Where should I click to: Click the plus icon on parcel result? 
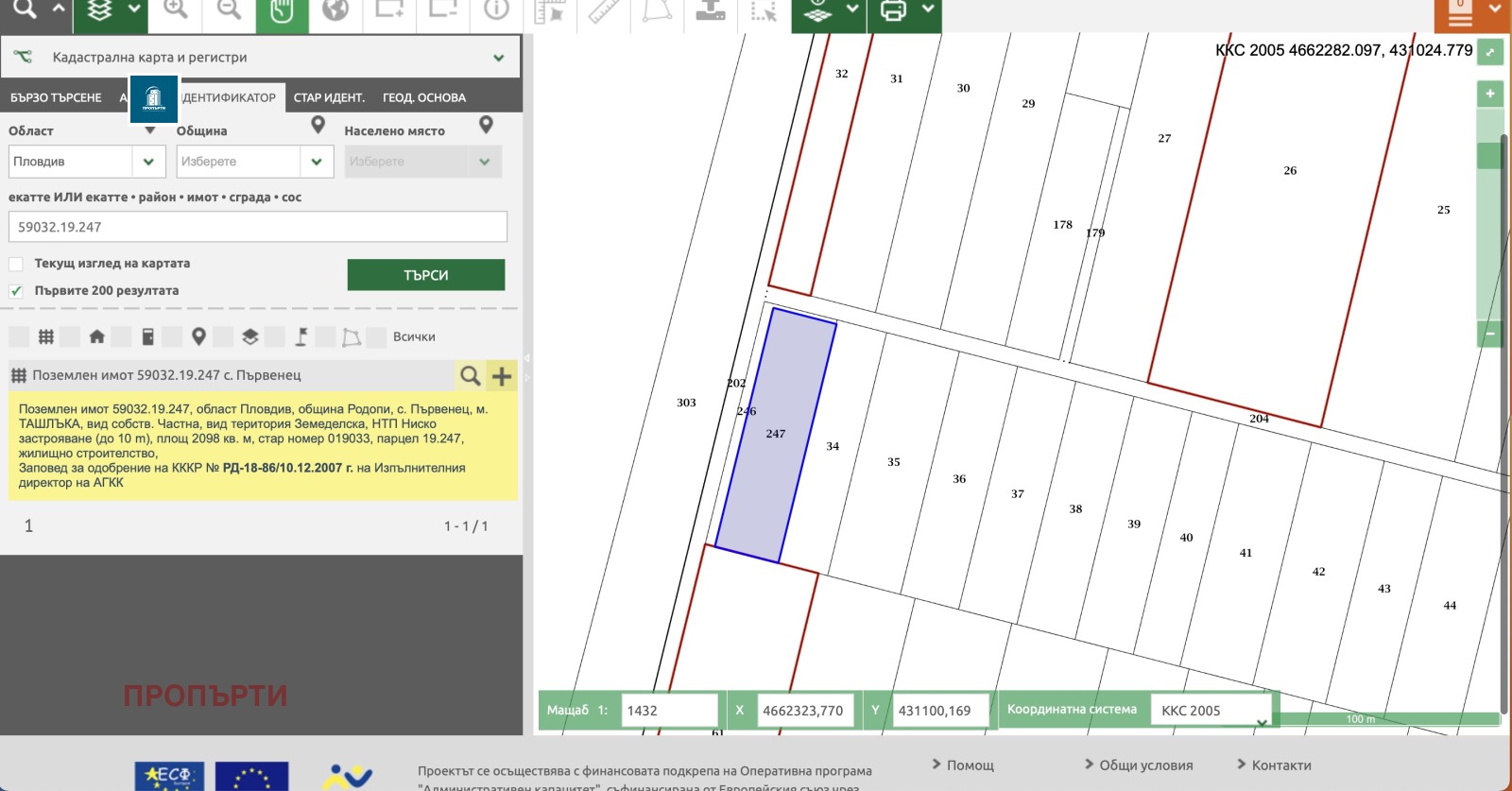[x=502, y=376]
